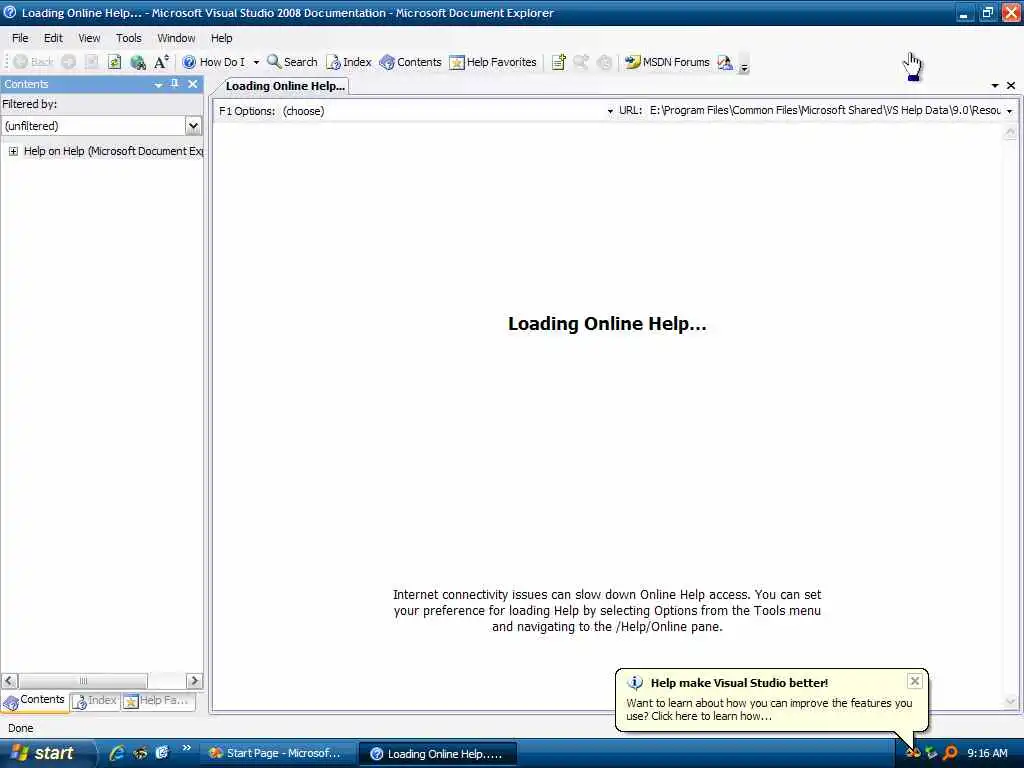Open the URL dropdown arrow
Viewport: 1024px width, 768px height.
click(1010, 111)
